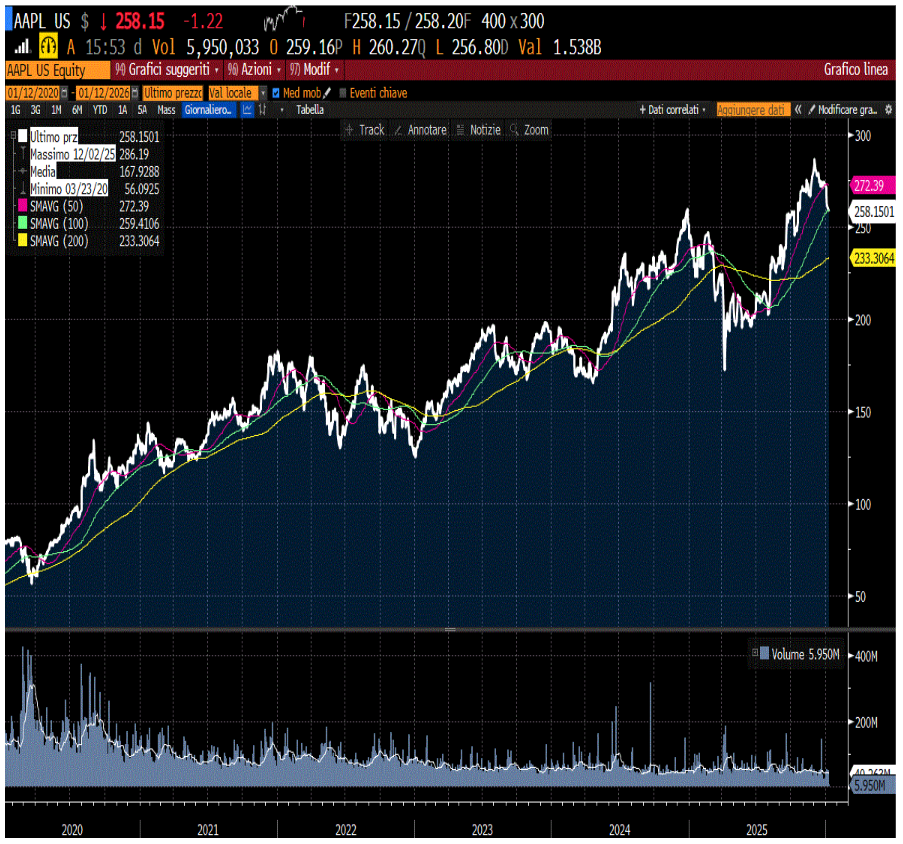Select the YTD time range
The image size is (903, 844).
(100, 110)
